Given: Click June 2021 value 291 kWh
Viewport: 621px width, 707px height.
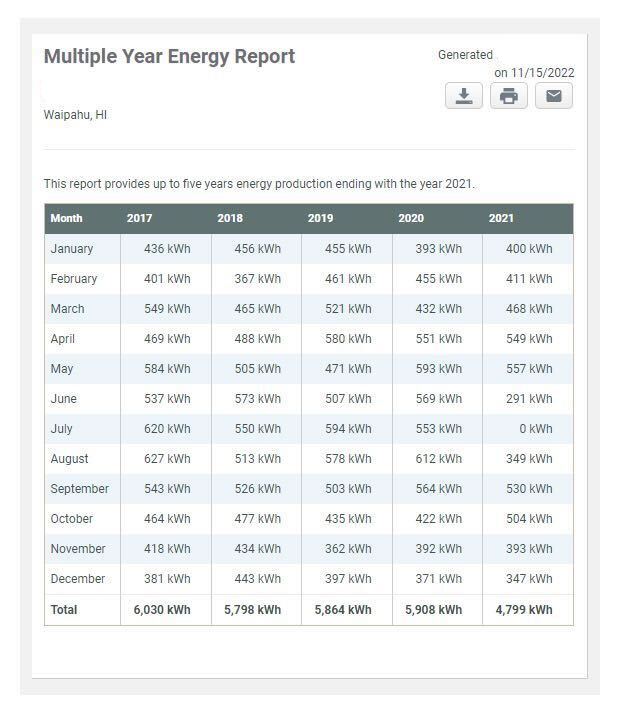Looking at the screenshot, I should (x=529, y=399).
